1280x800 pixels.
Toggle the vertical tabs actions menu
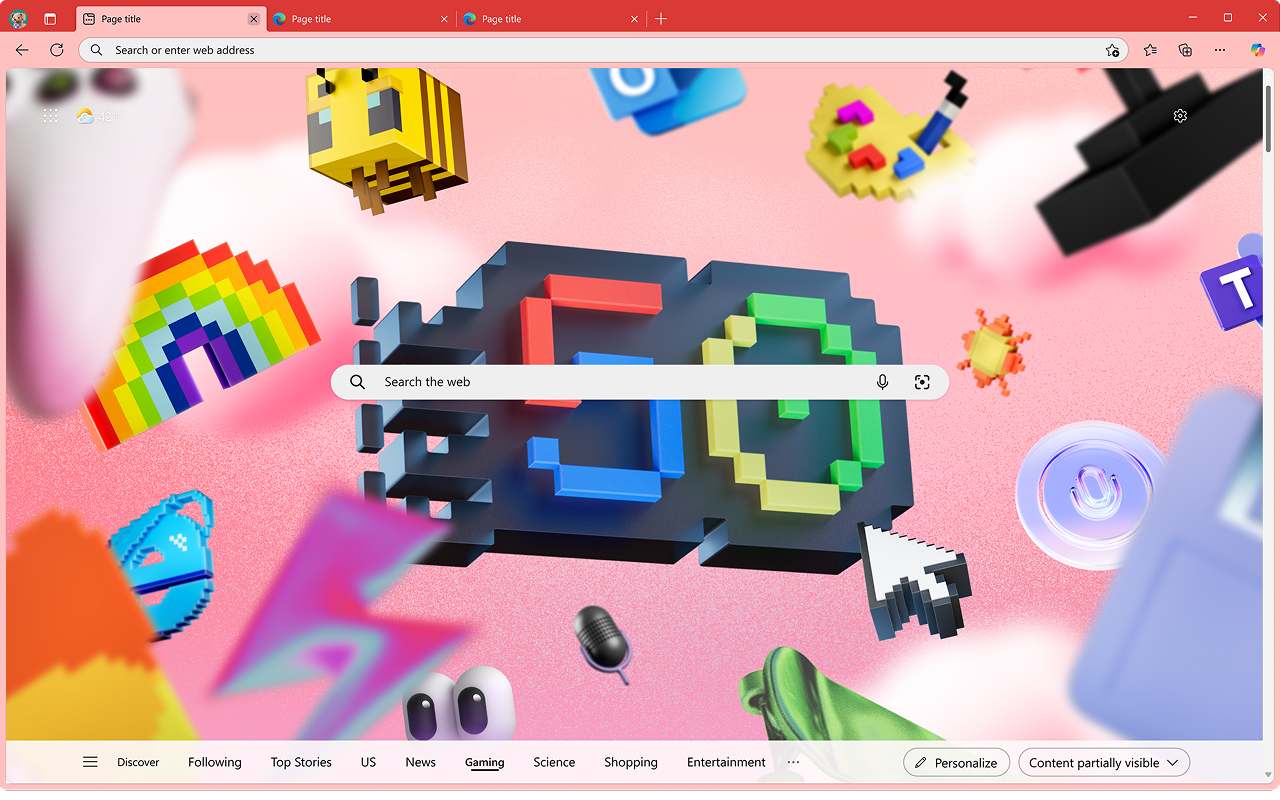click(x=50, y=19)
